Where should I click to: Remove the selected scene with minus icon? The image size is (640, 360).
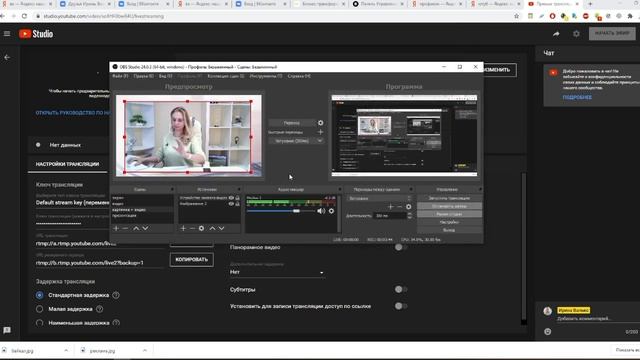click(x=125, y=228)
